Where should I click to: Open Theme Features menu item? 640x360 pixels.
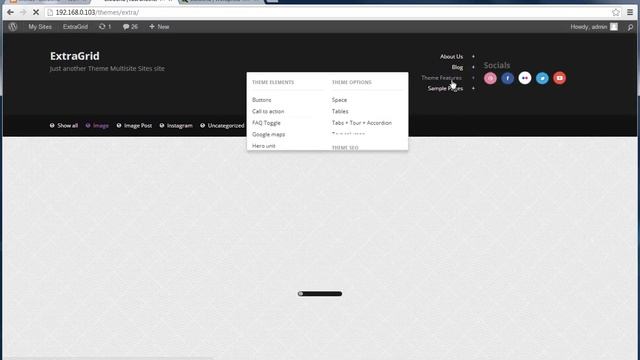[442, 78]
